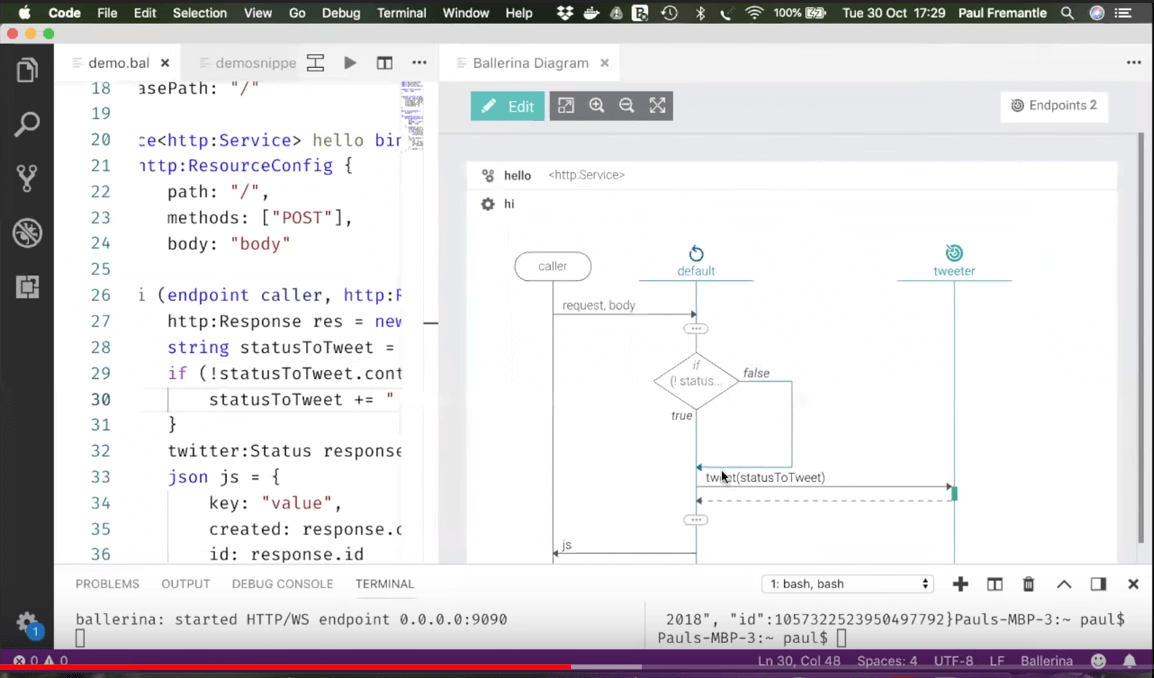Click the default worker icon
Image resolution: width=1154 pixels, height=678 pixels.
pos(695,254)
